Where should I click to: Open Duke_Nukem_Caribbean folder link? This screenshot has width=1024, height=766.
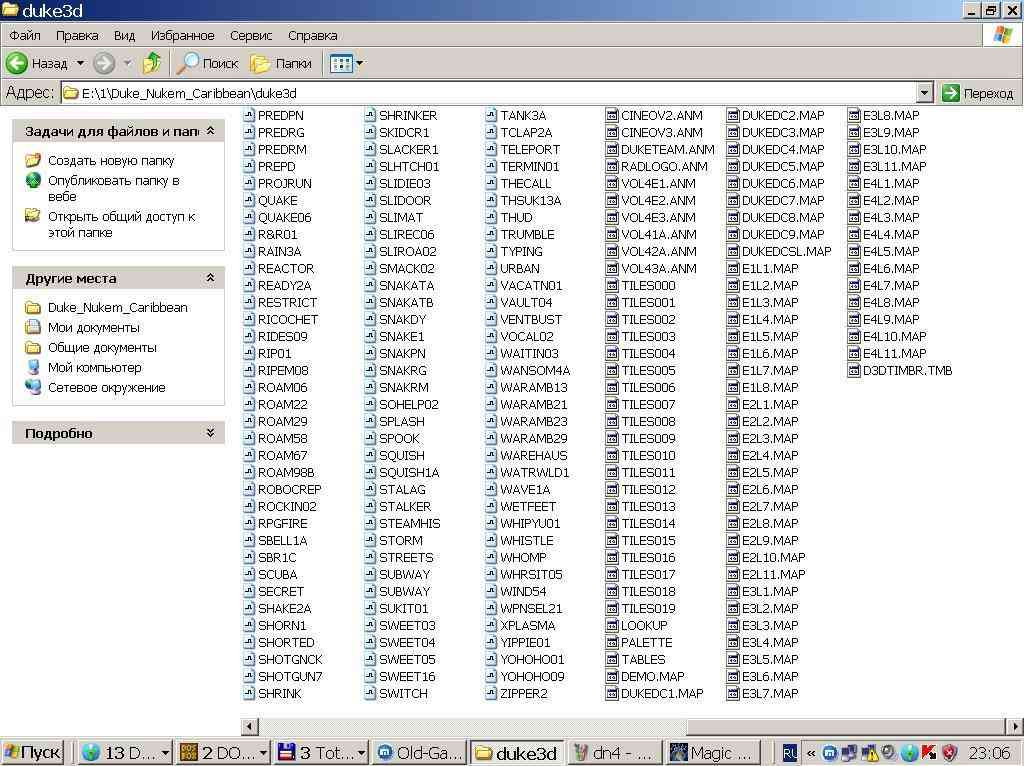pos(118,307)
